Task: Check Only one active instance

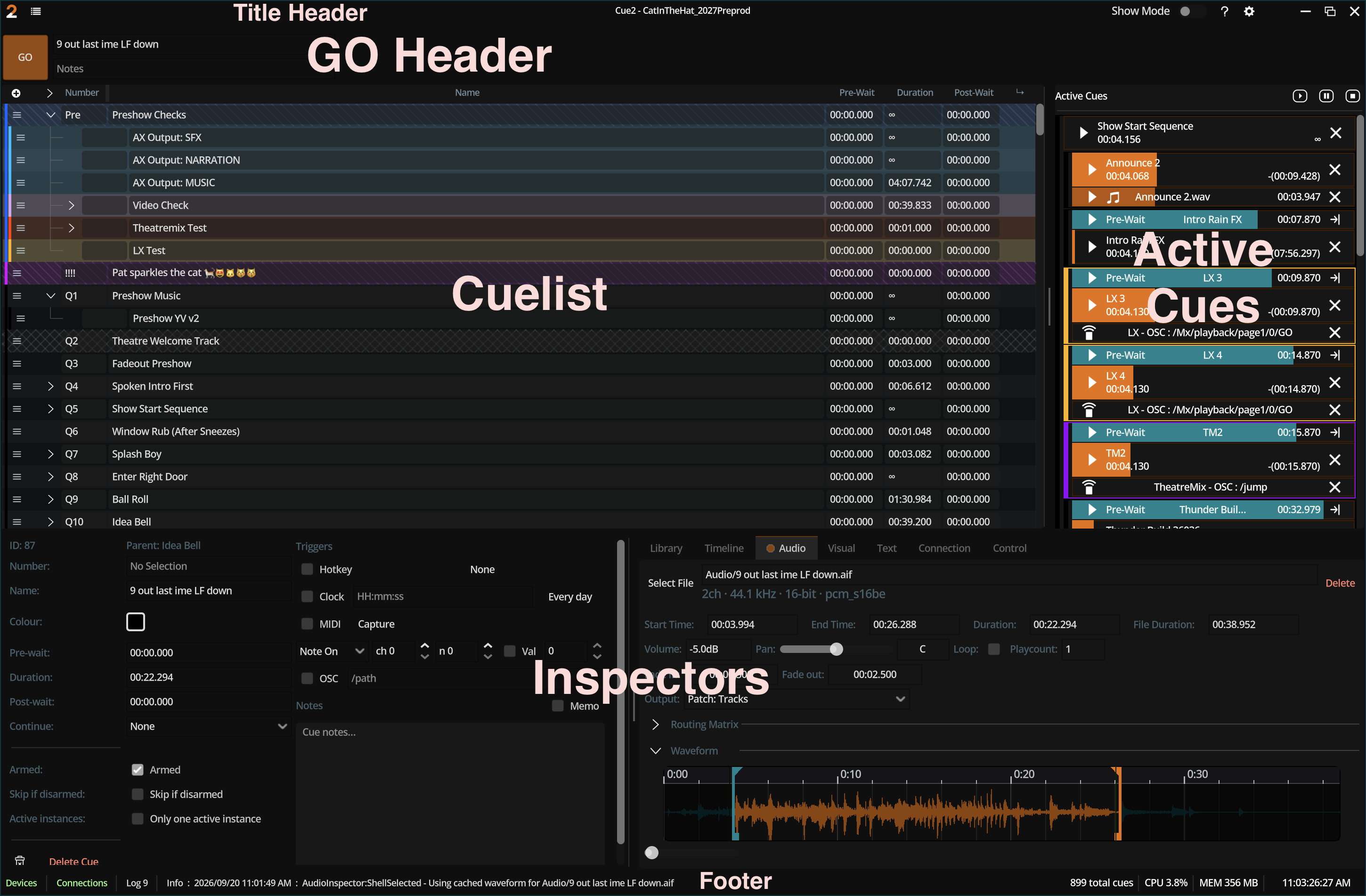Action: point(137,819)
